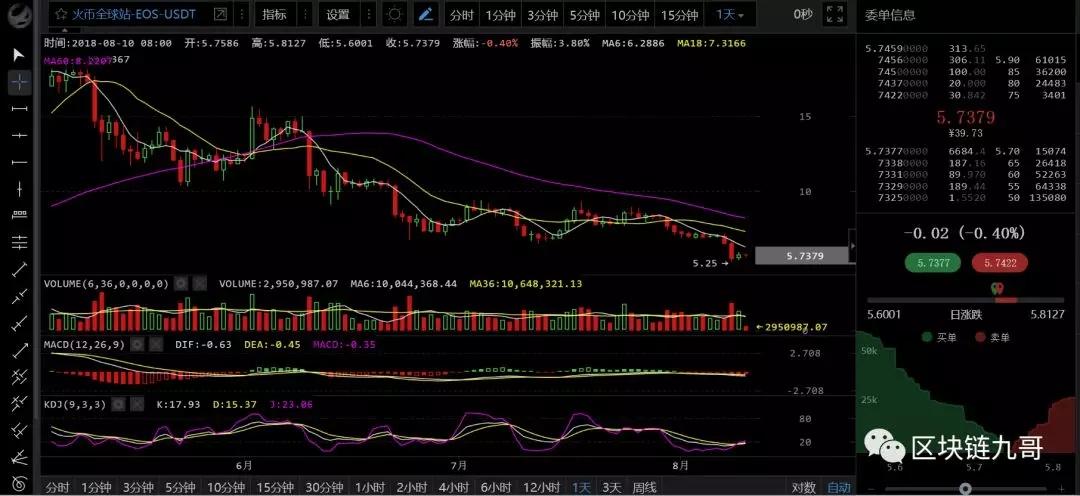Open more options beside 设置
The width and height of the screenshot is (1080, 496).
click(x=368, y=14)
